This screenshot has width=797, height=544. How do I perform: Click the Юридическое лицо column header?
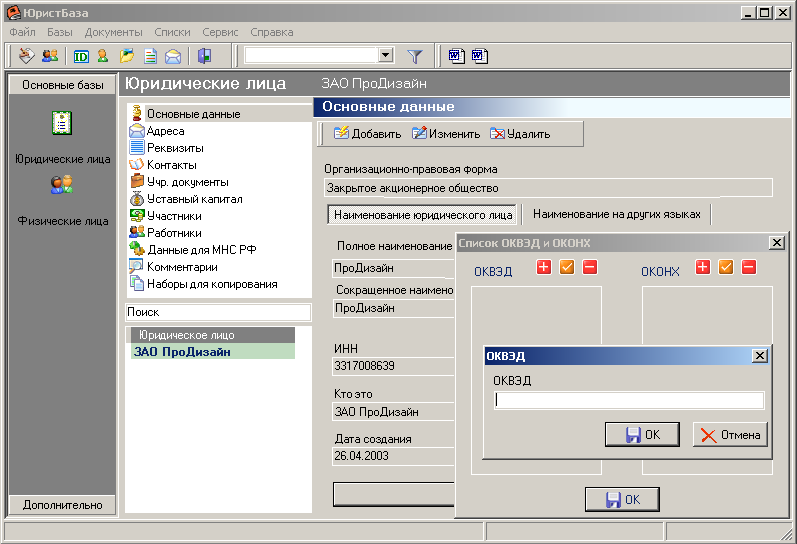(213, 335)
